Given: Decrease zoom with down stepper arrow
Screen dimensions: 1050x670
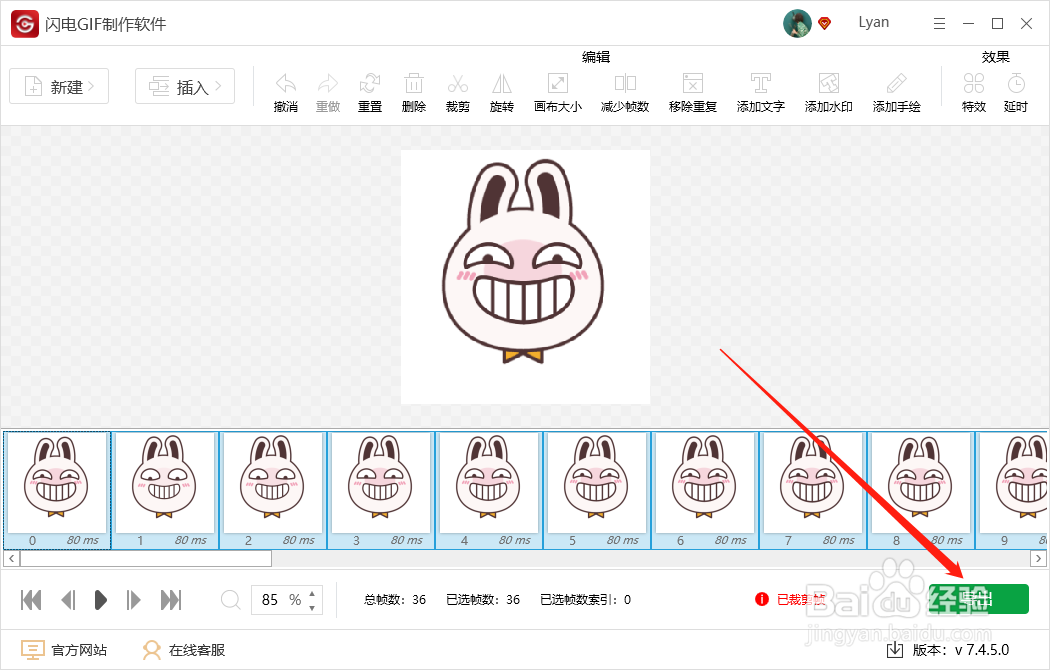Looking at the screenshot, I should tap(313, 608).
